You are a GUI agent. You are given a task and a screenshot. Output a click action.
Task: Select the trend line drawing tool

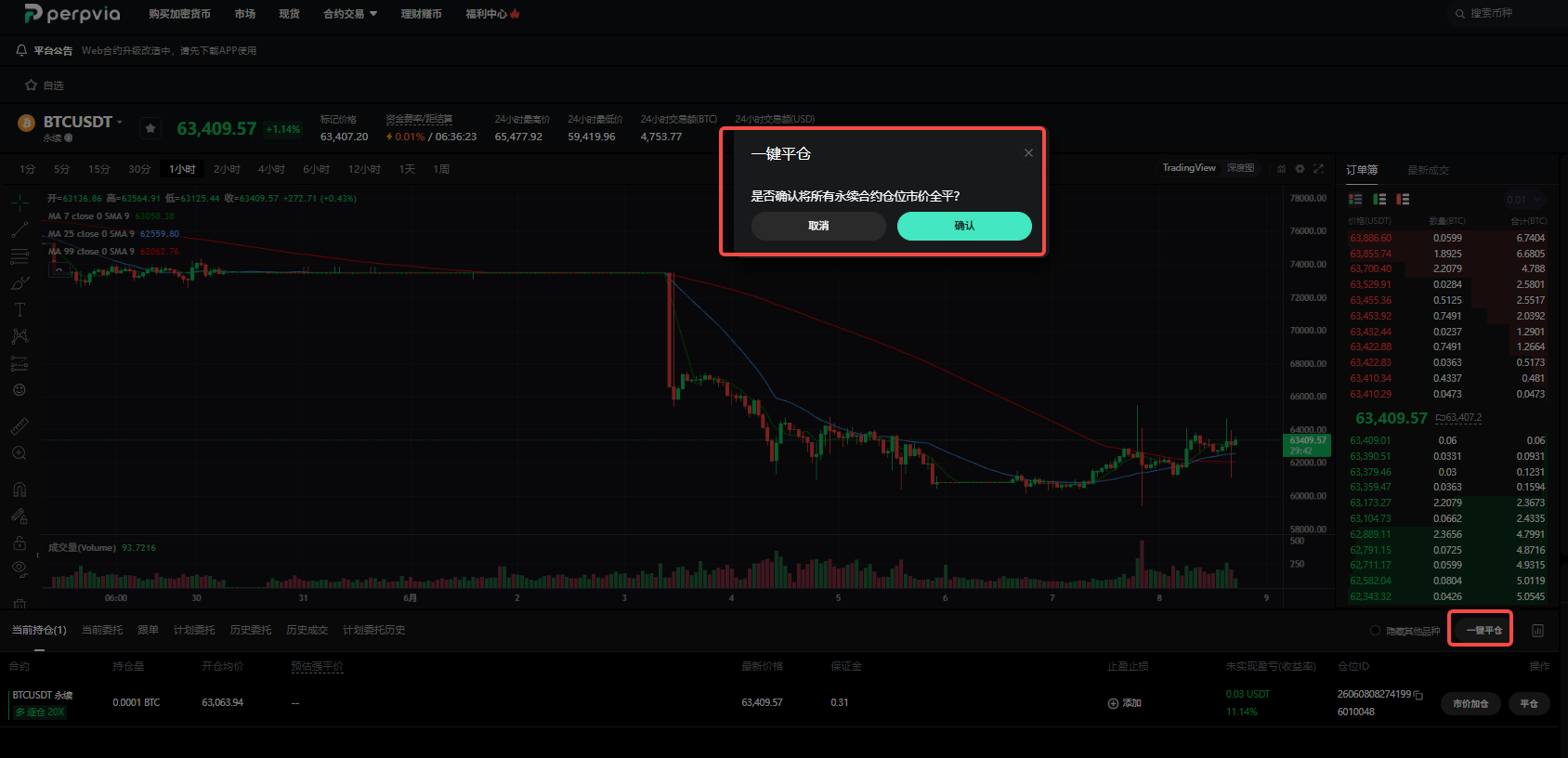pyautogui.click(x=20, y=229)
